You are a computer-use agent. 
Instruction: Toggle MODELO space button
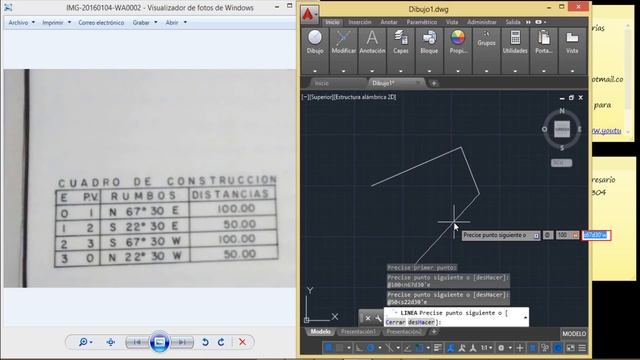(574, 334)
